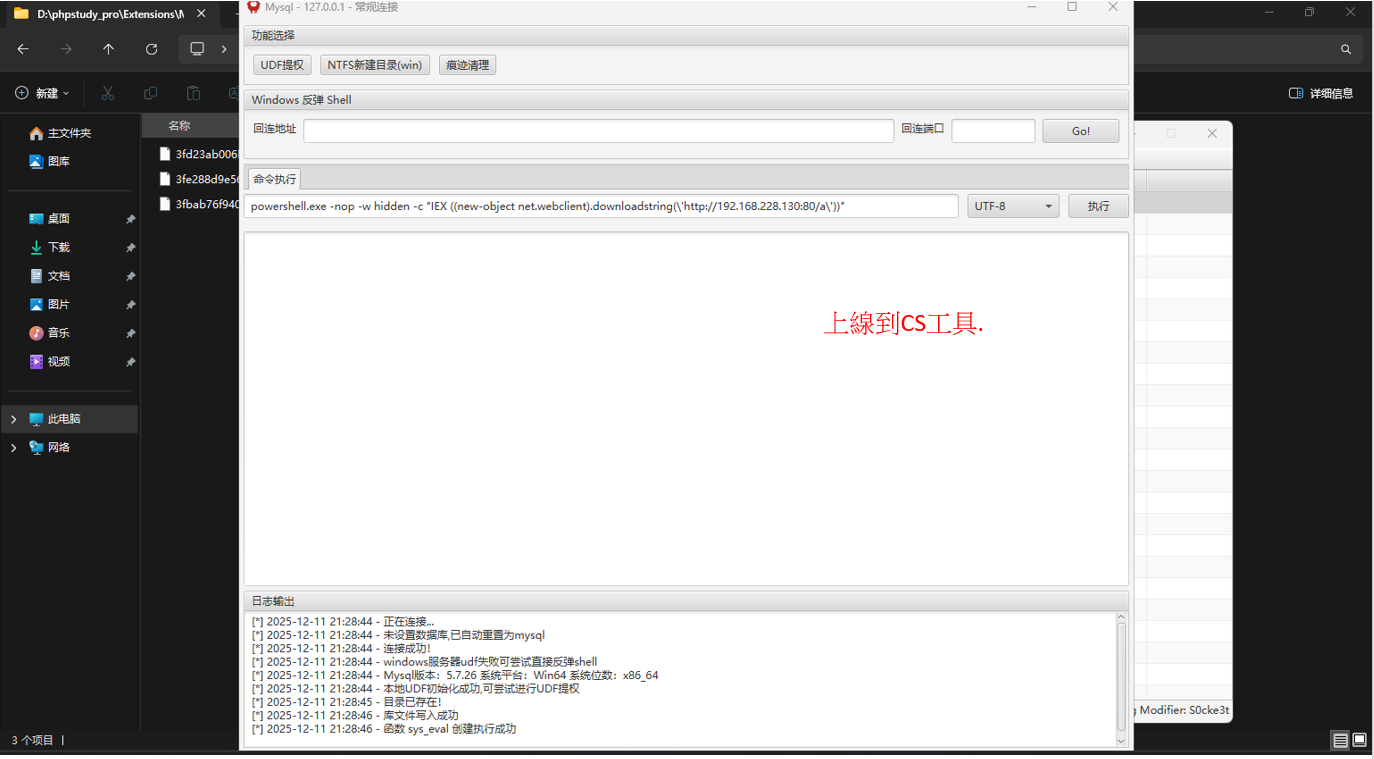Close the D:\phpstudy_pro Explorer tab
Viewport: 1374px width, 759px height.
202,14
